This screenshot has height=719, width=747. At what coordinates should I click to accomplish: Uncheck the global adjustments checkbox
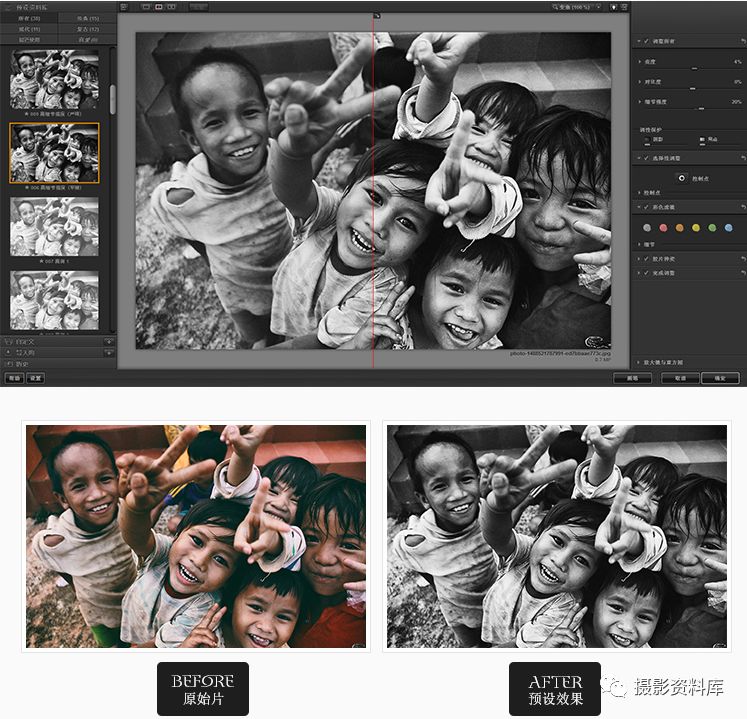[x=647, y=41]
